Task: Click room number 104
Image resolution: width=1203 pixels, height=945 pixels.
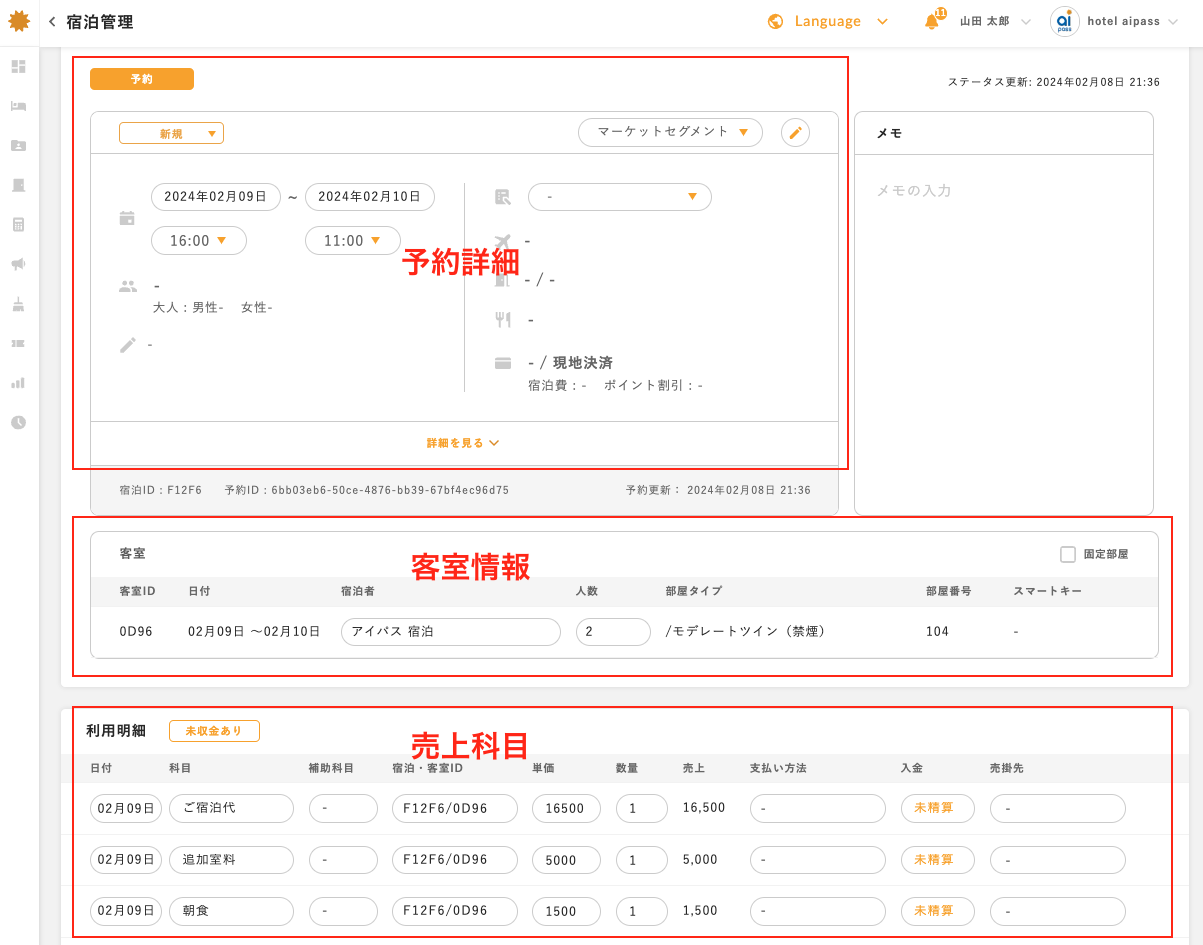Action: point(937,632)
